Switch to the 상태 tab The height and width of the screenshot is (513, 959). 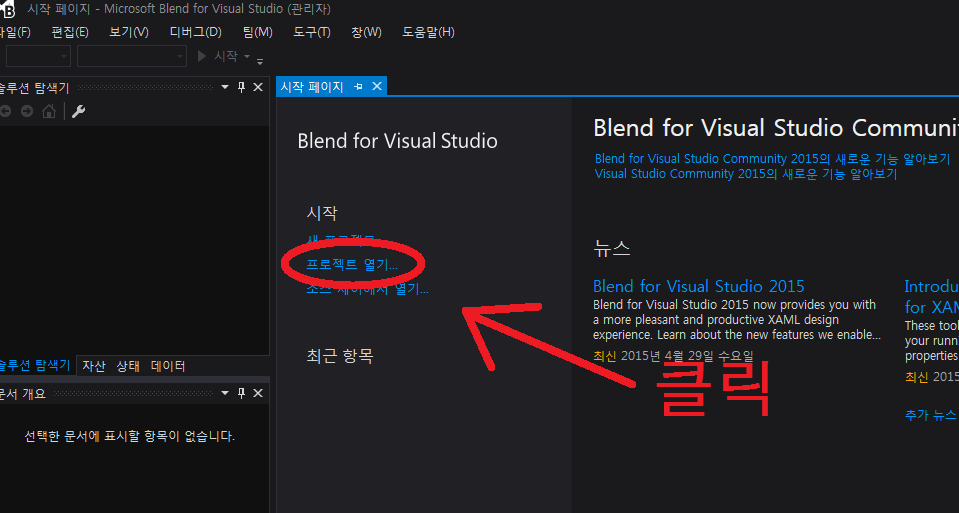tap(128, 366)
